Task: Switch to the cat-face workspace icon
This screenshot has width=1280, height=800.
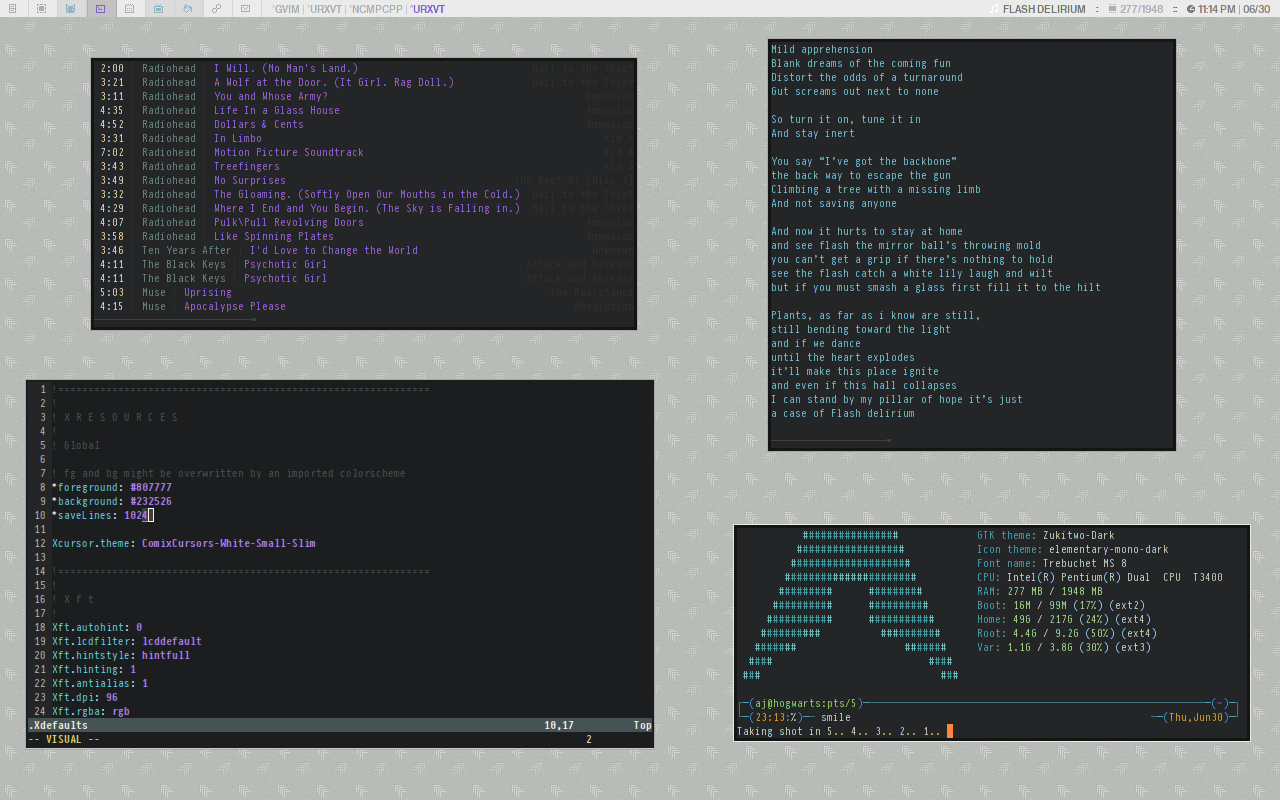Action: (70, 9)
